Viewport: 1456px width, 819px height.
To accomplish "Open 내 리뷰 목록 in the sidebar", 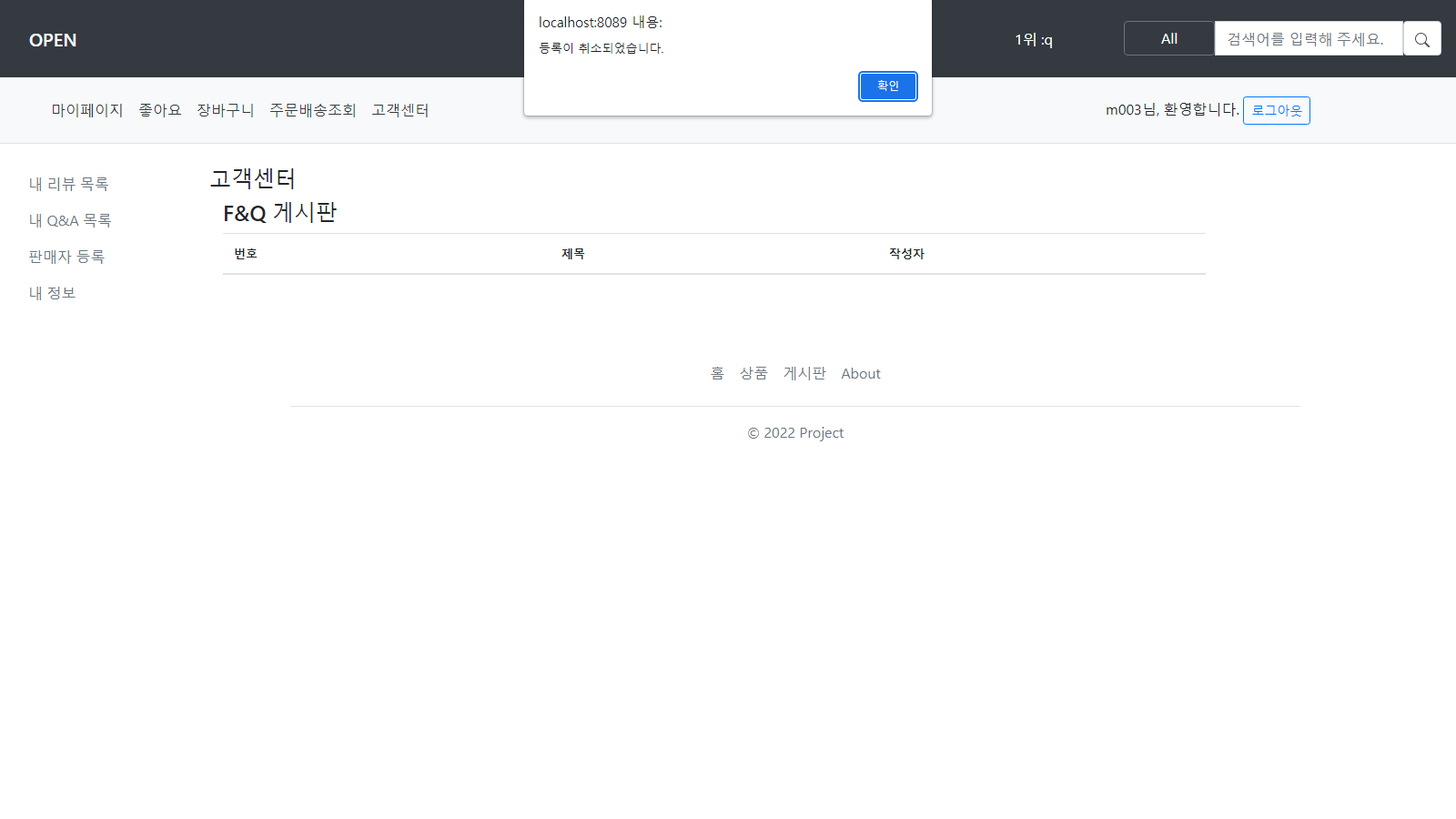I will pos(68,183).
